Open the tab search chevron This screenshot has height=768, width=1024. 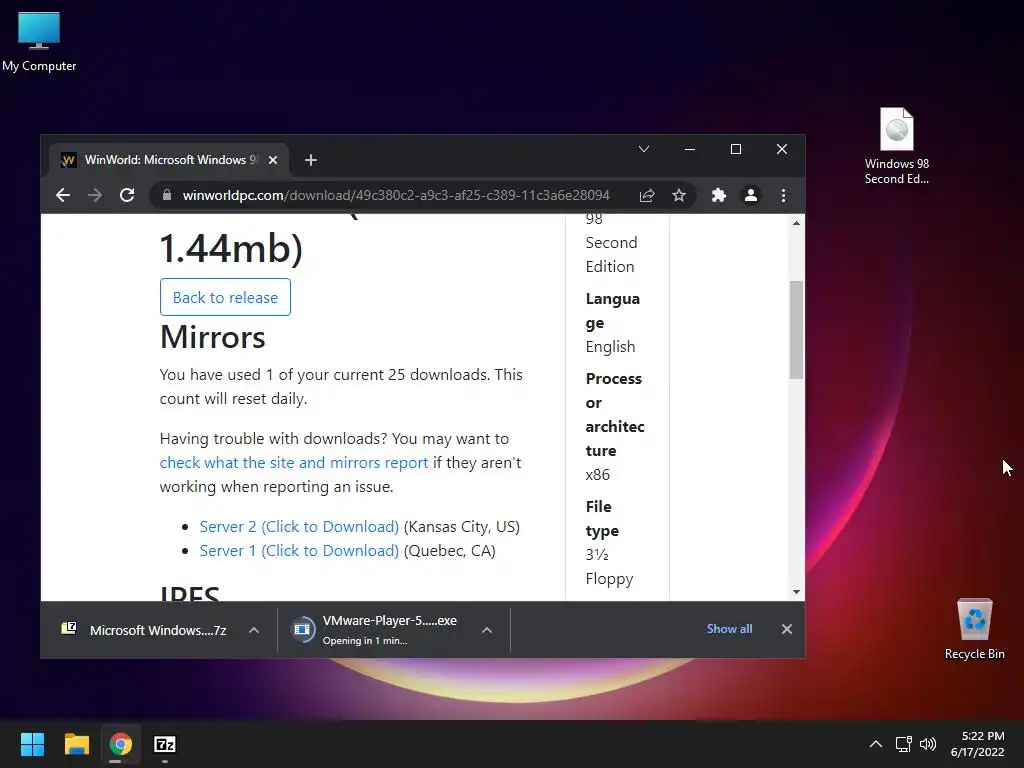(644, 150)
